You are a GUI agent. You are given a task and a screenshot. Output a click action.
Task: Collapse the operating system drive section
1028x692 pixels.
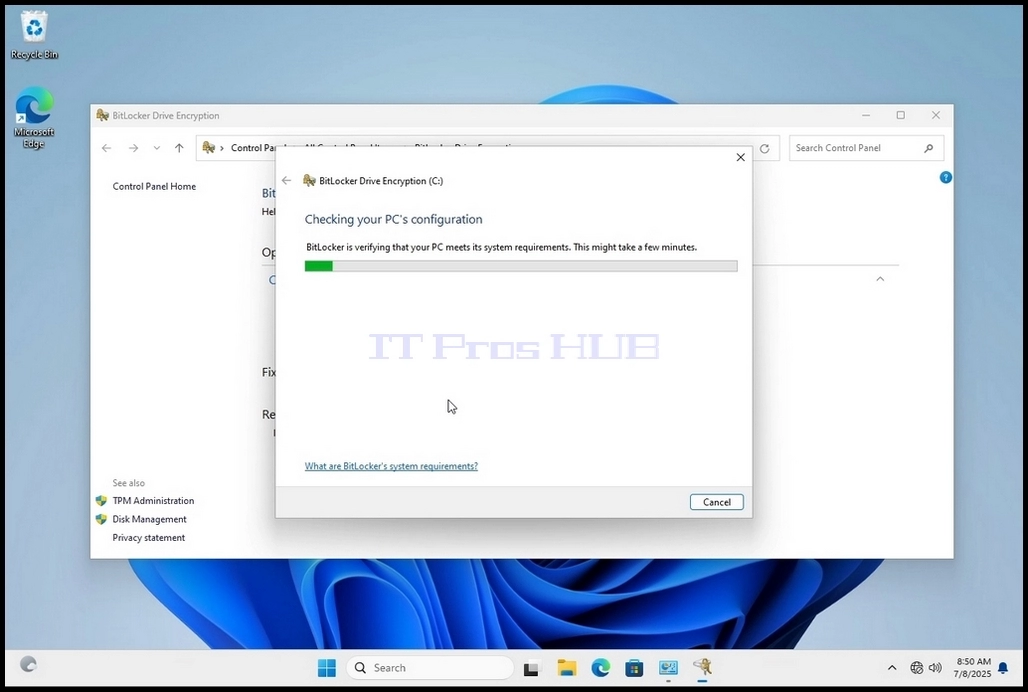880,279
